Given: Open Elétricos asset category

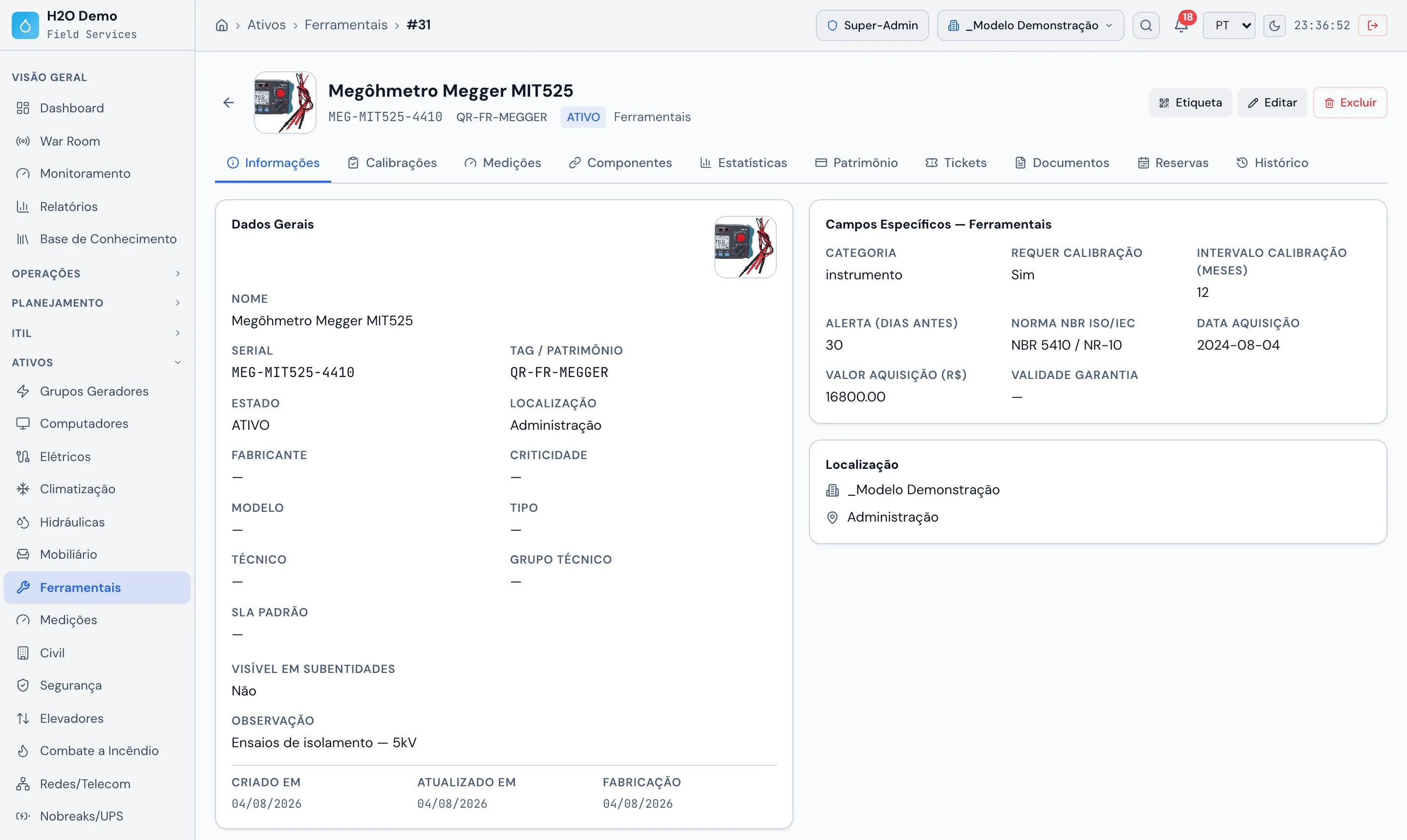Looking at the screenshot, I should point(97,457).
